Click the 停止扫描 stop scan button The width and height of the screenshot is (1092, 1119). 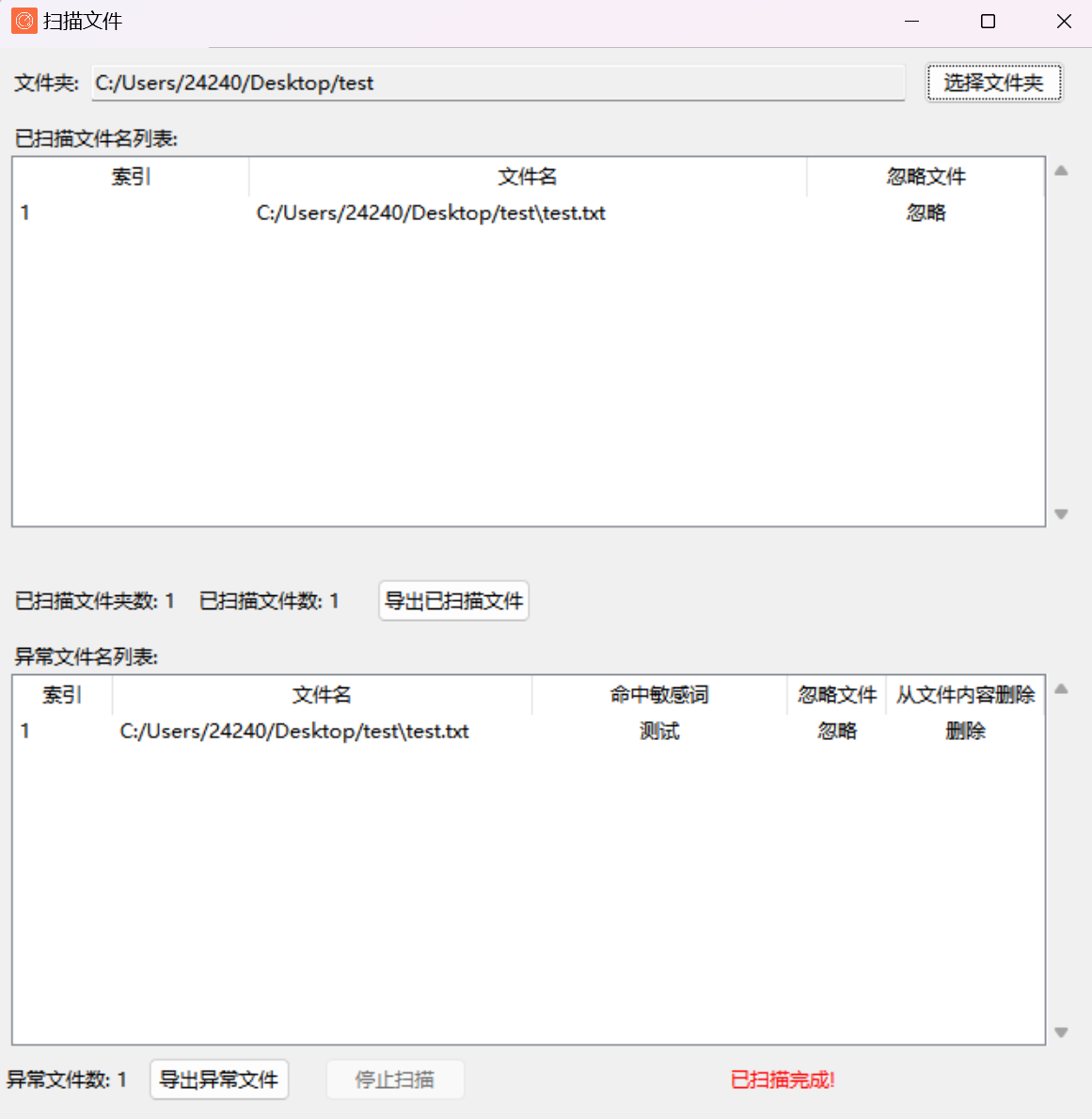[395, 1080]
